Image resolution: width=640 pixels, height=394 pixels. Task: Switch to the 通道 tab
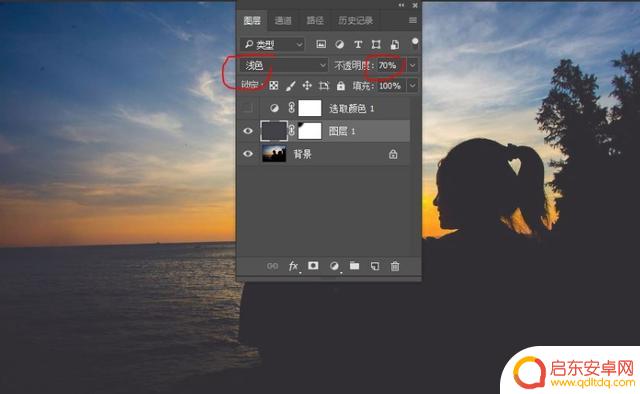click(x=283, y=20)
